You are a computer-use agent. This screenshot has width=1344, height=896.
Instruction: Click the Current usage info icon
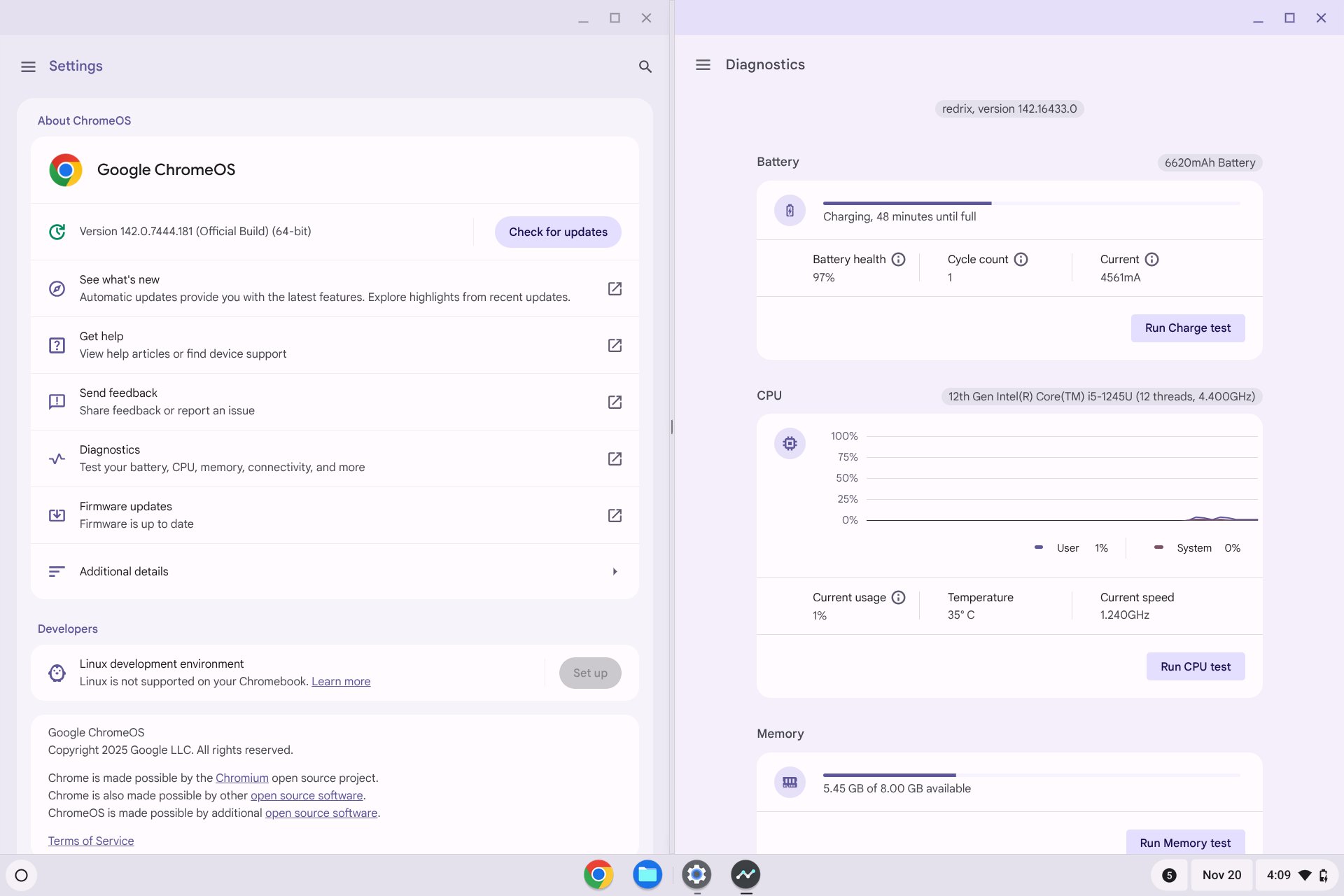pos(898,598)
